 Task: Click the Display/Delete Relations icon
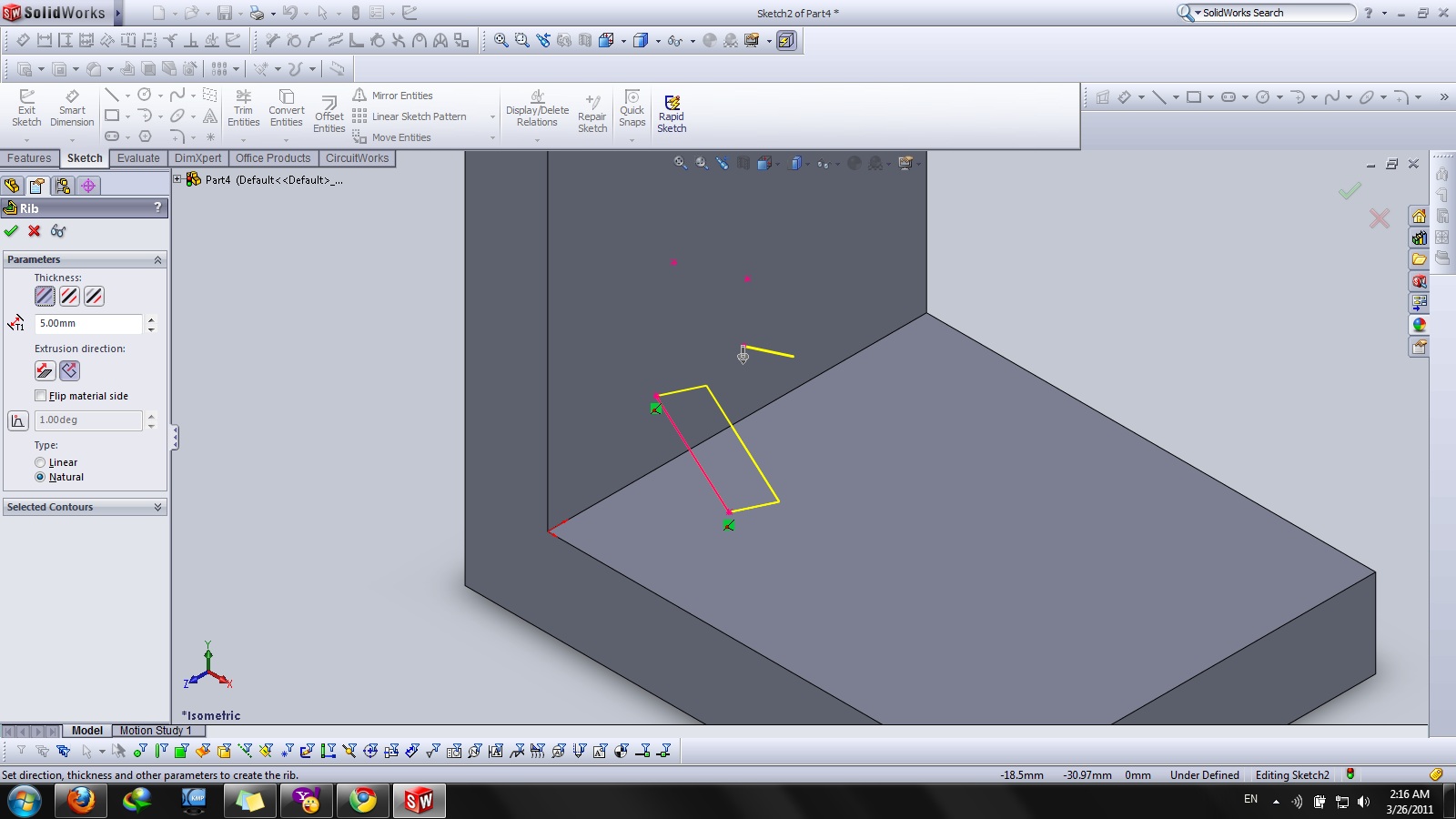(x=537, y=107)
